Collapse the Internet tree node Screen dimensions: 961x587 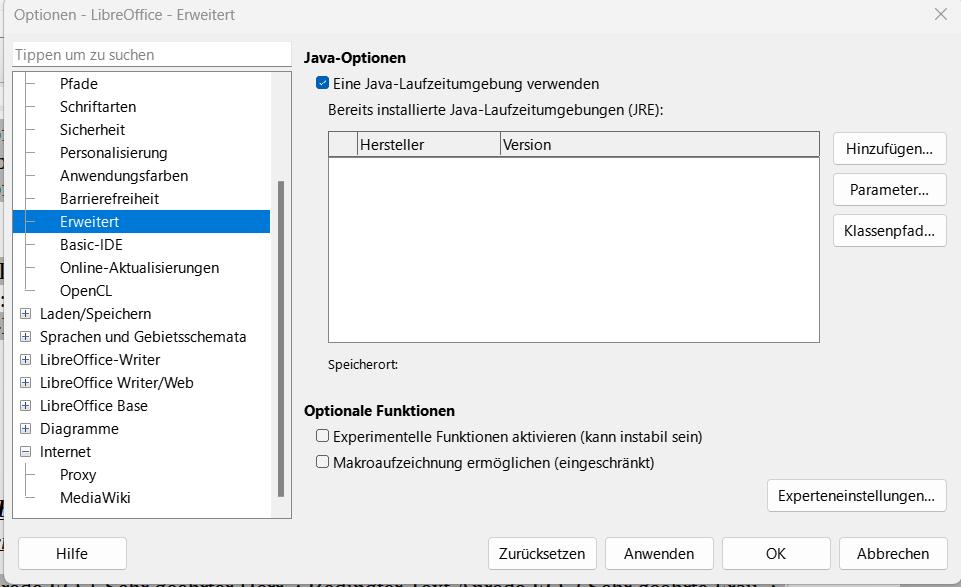25,452
